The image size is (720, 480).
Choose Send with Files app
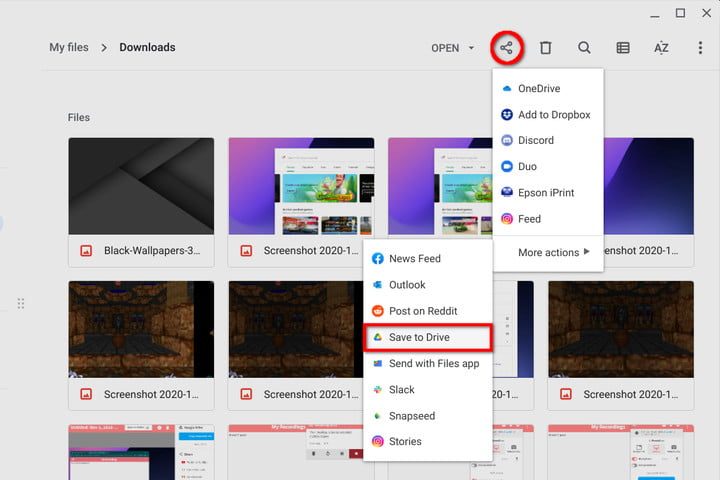pyautogui.click(x=428, y=363)
